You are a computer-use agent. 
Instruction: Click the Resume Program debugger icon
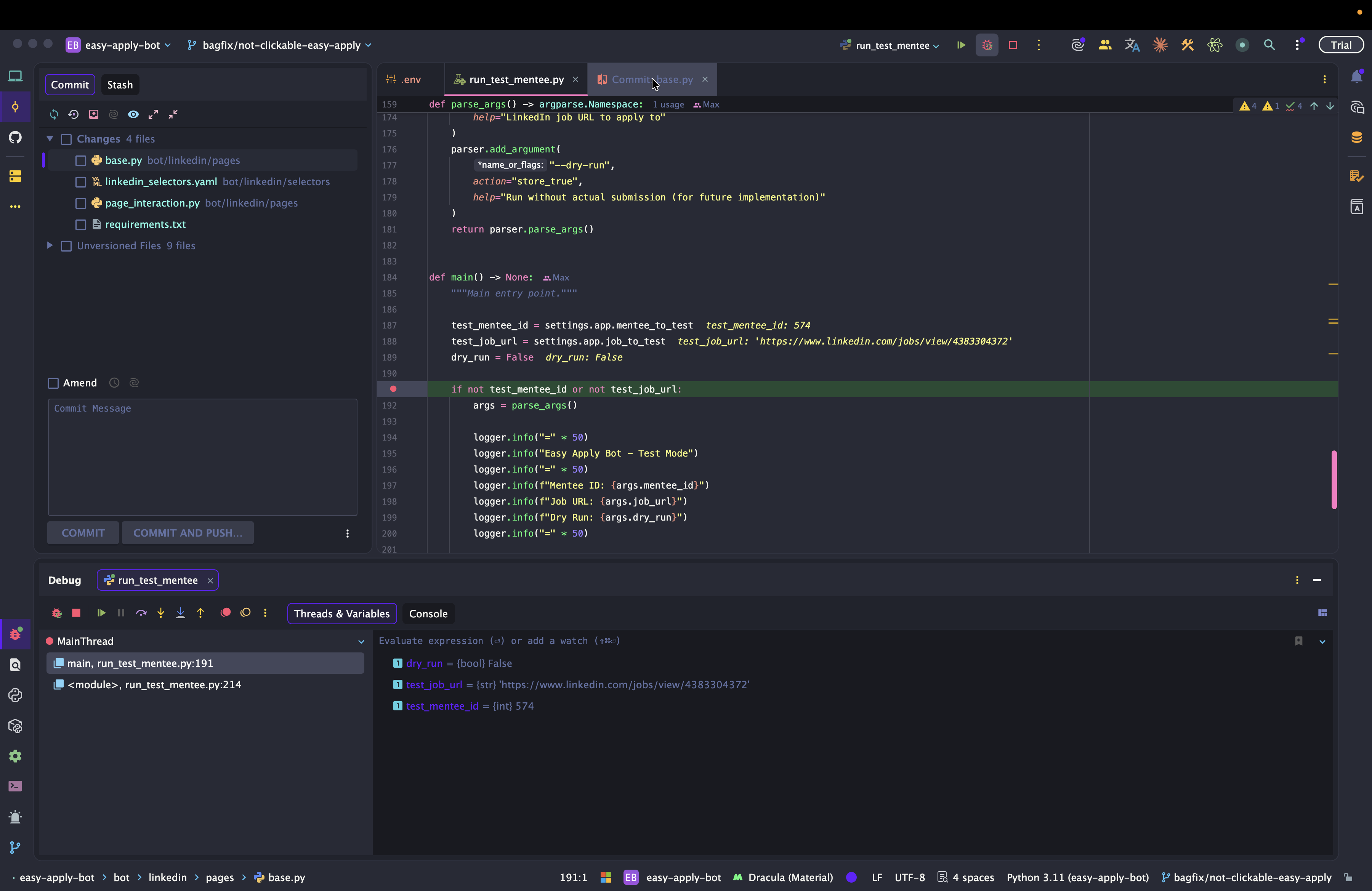(101, 613)
